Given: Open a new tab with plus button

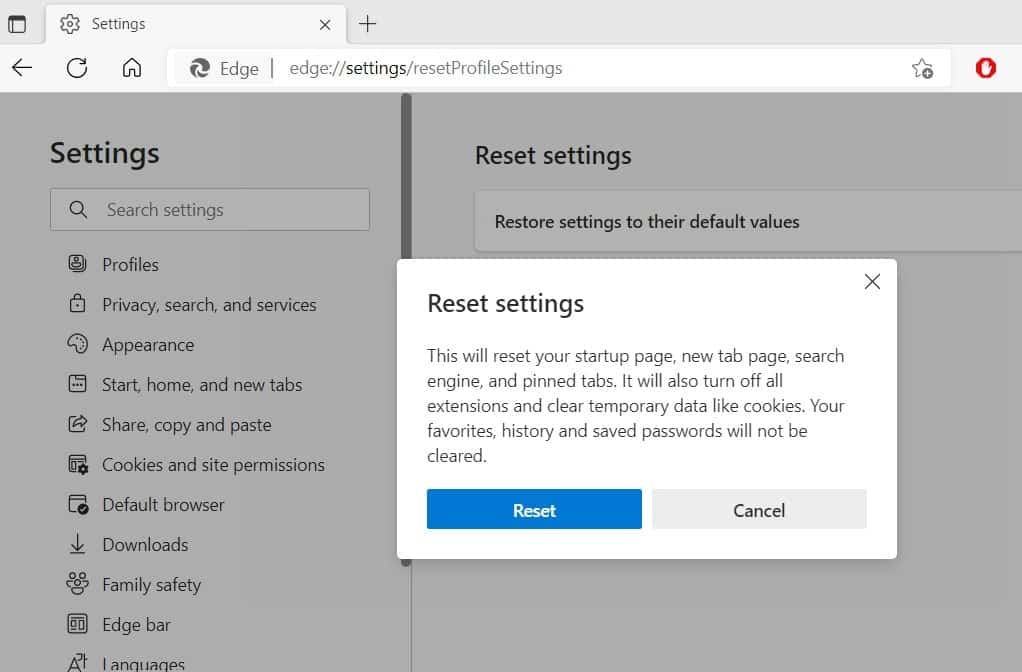Looking at the screenshot, I should click(367, 24).
